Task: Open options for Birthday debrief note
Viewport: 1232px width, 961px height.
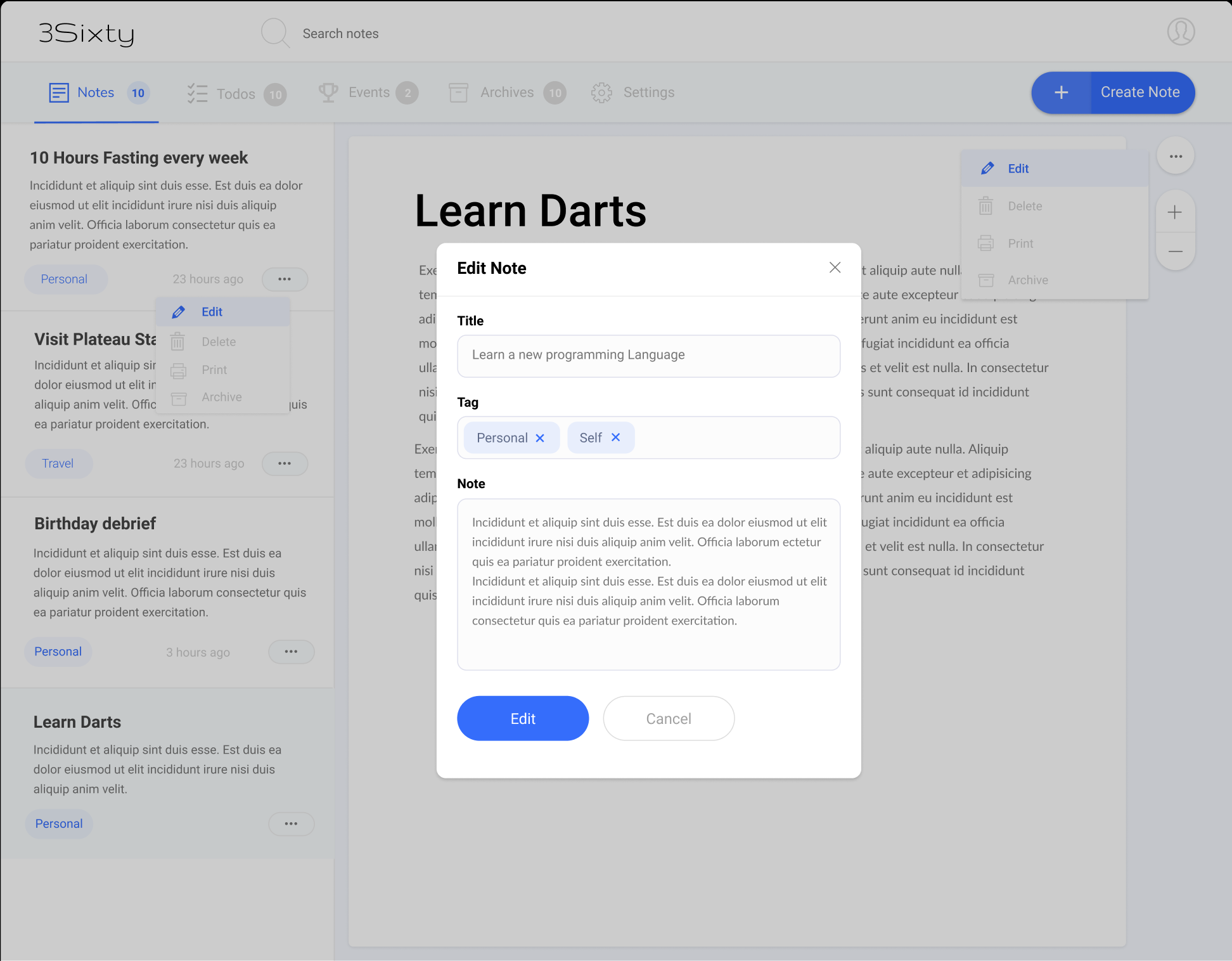Action: coord(291,652)
